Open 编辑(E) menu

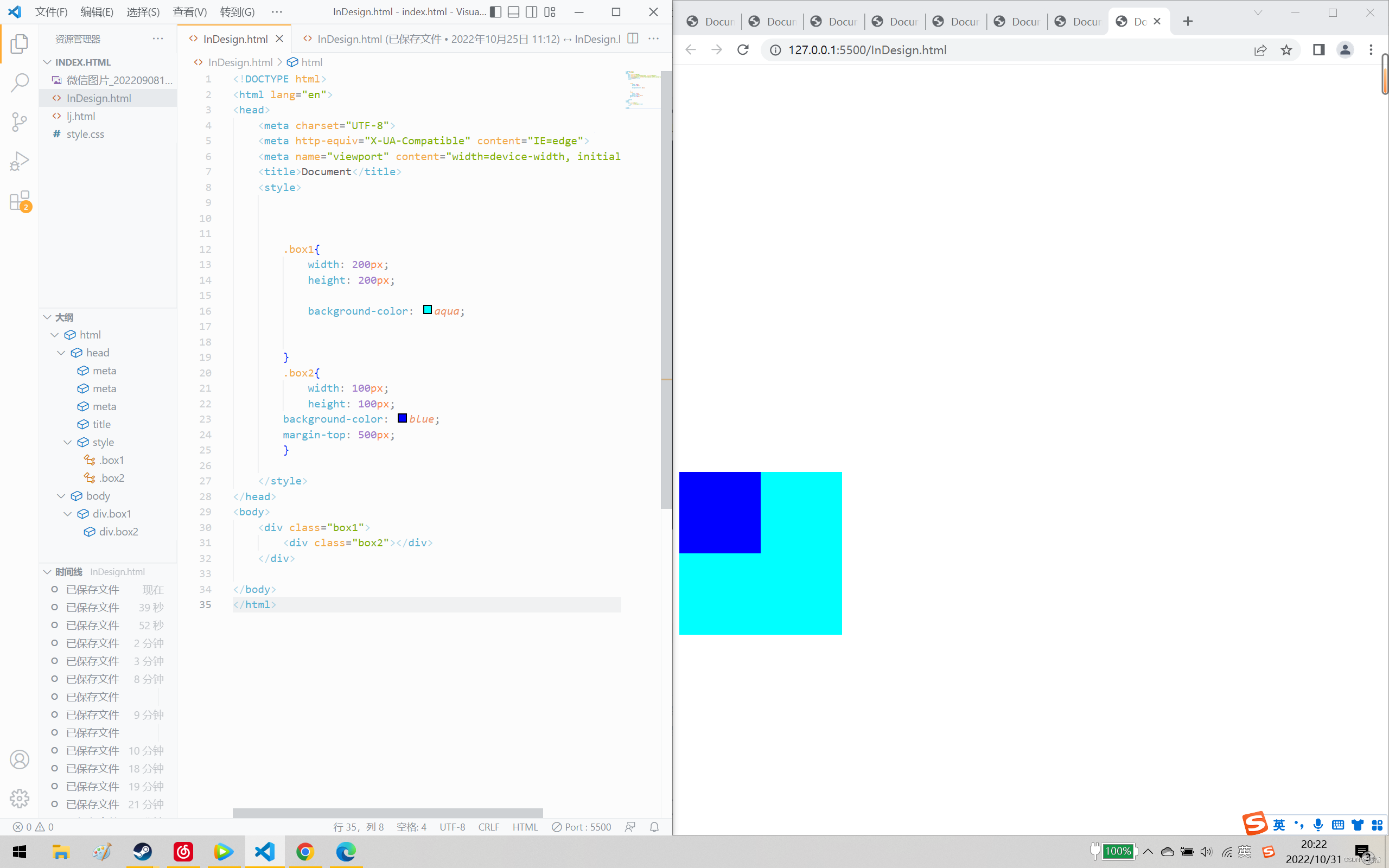coord(97,12)
